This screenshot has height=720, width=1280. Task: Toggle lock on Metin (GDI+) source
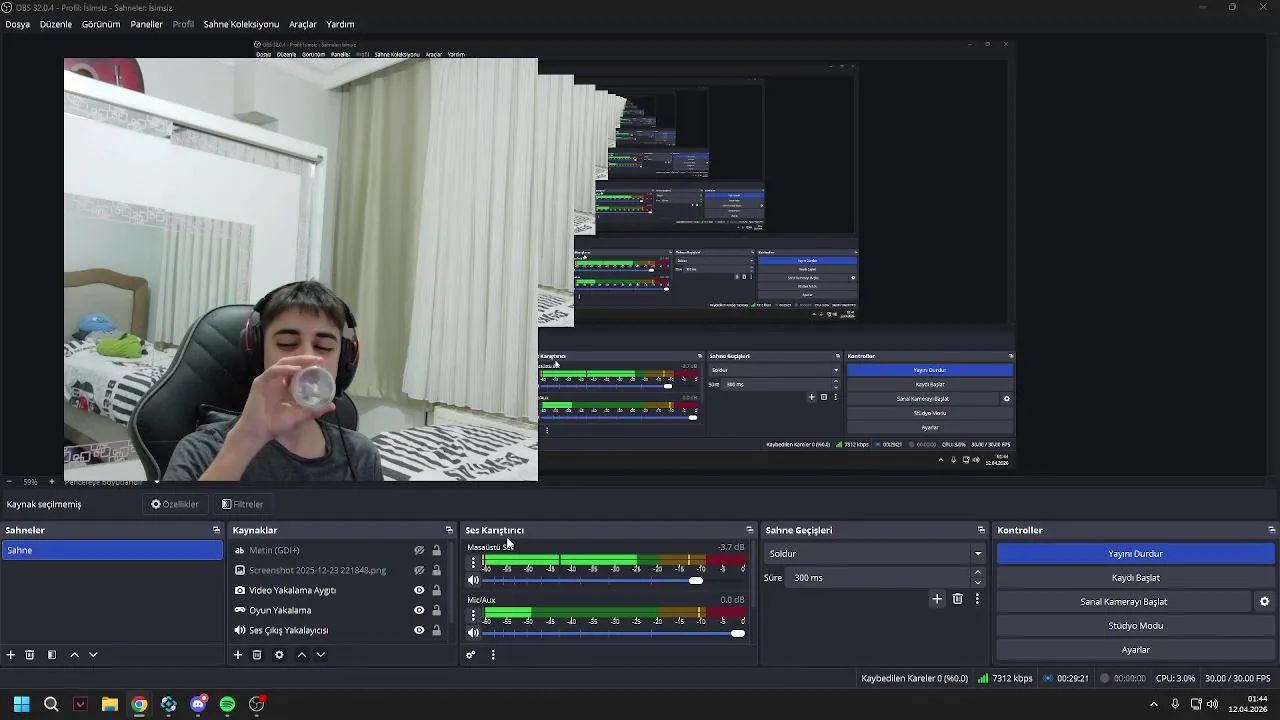click(x=436, y=551)
